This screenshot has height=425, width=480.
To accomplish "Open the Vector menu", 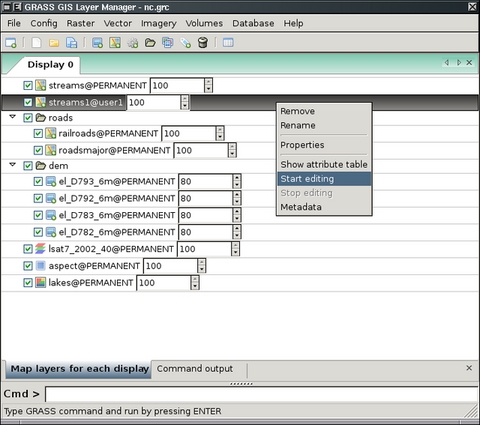I will click(x=118, y=23).
